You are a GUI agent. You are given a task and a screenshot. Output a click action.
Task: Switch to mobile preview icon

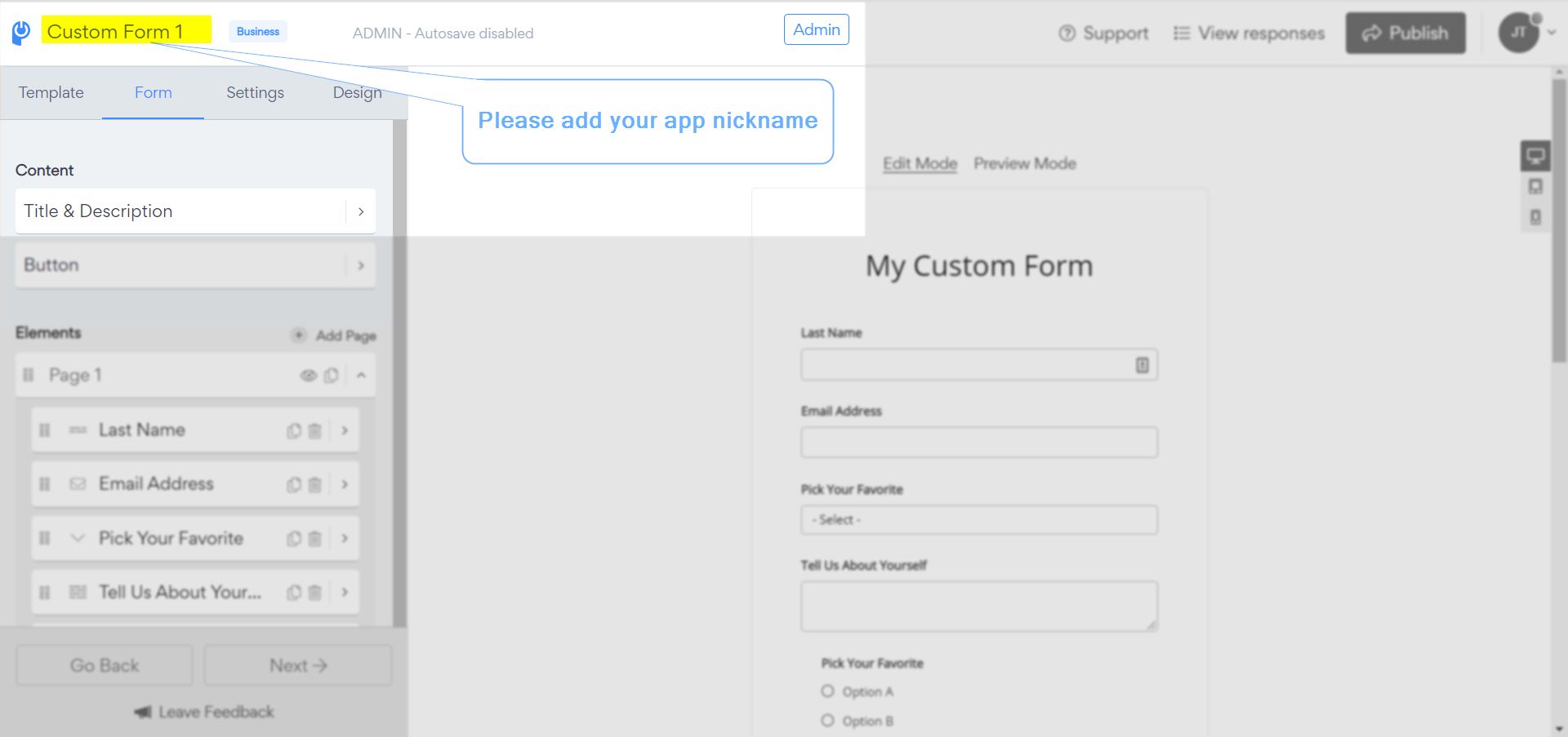(x=1535, y=218)
